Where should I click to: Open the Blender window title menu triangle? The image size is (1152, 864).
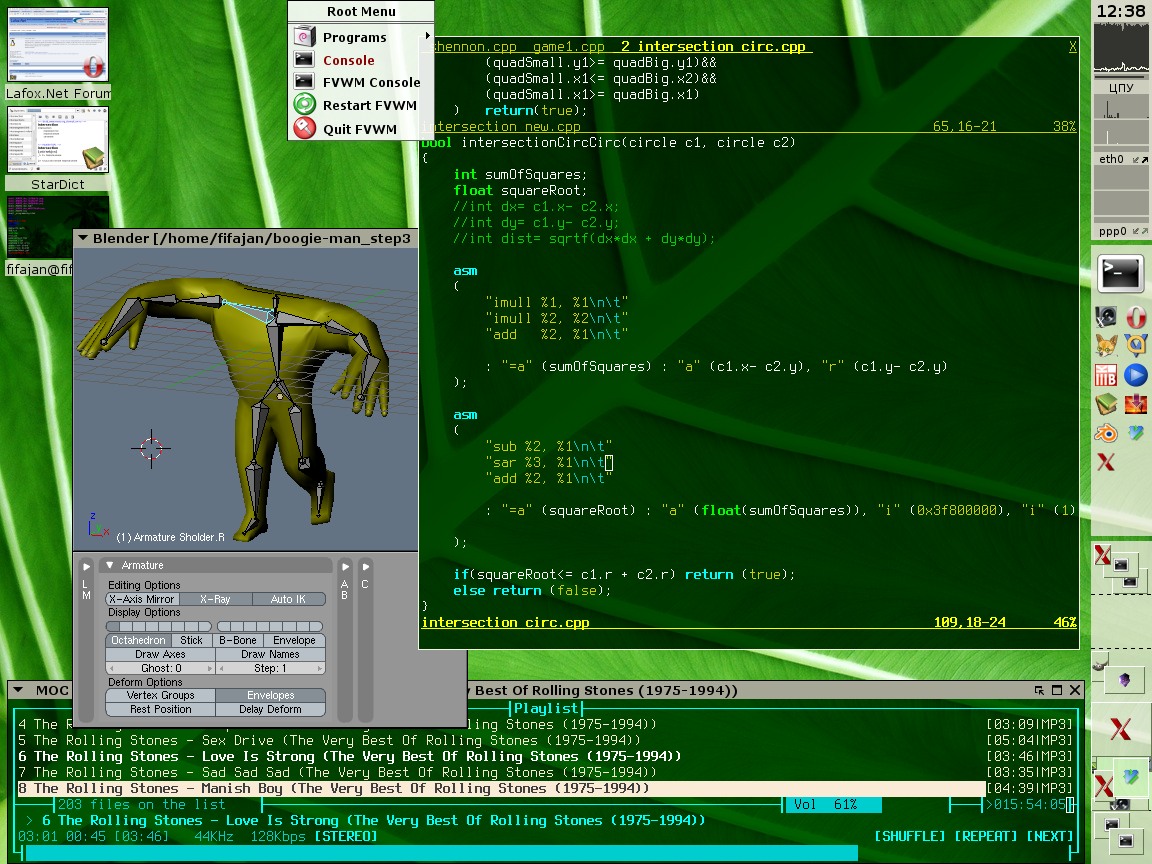83,238
